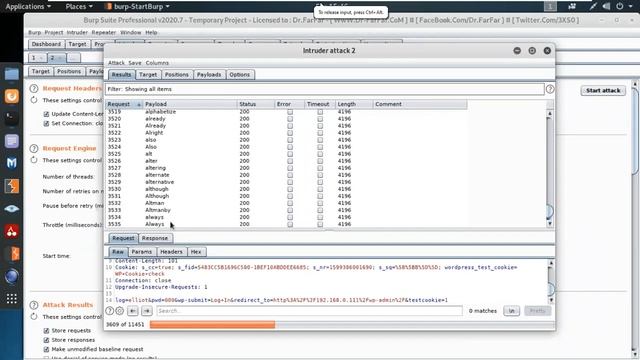Switch to Positions tab in attack window
This screenshot has width=640, height=360.
[x=176, y=75]
